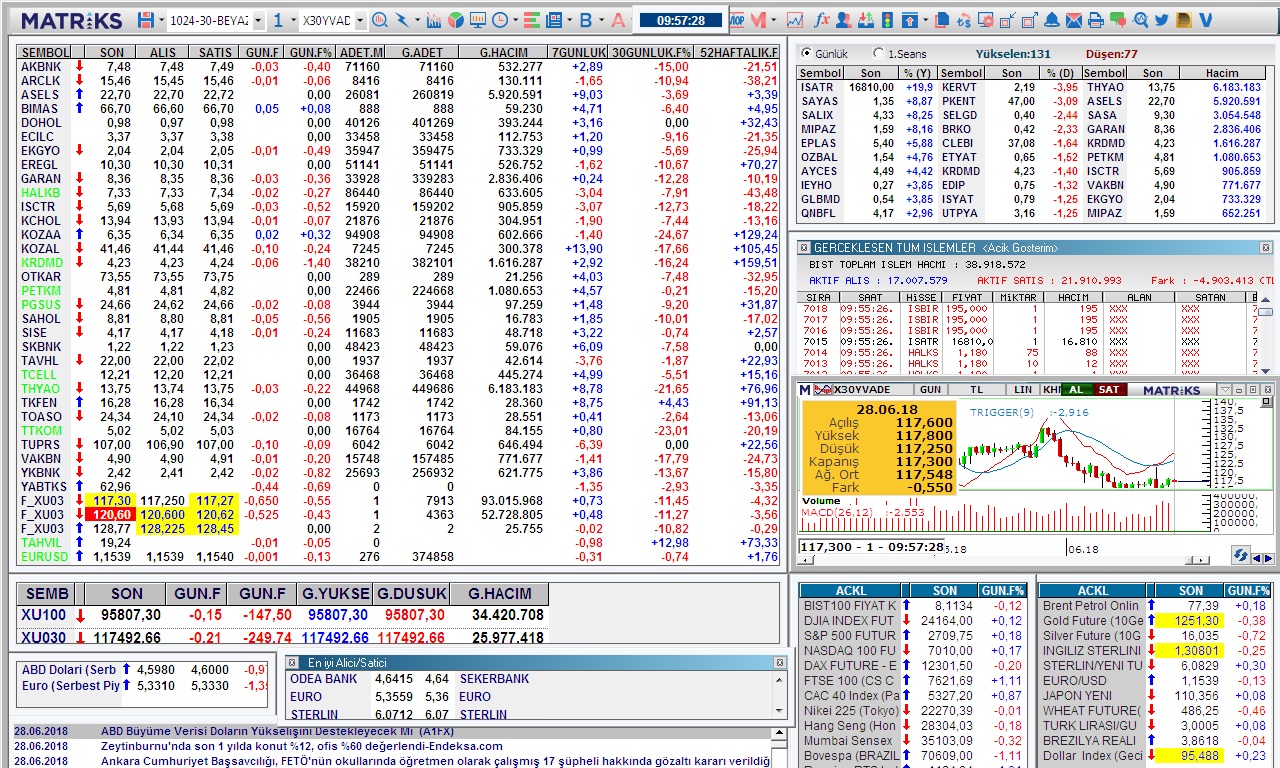1280x768 pixels.
Task: Open the bar chart analysis toolbar icon
Action: tap(433, 20)
